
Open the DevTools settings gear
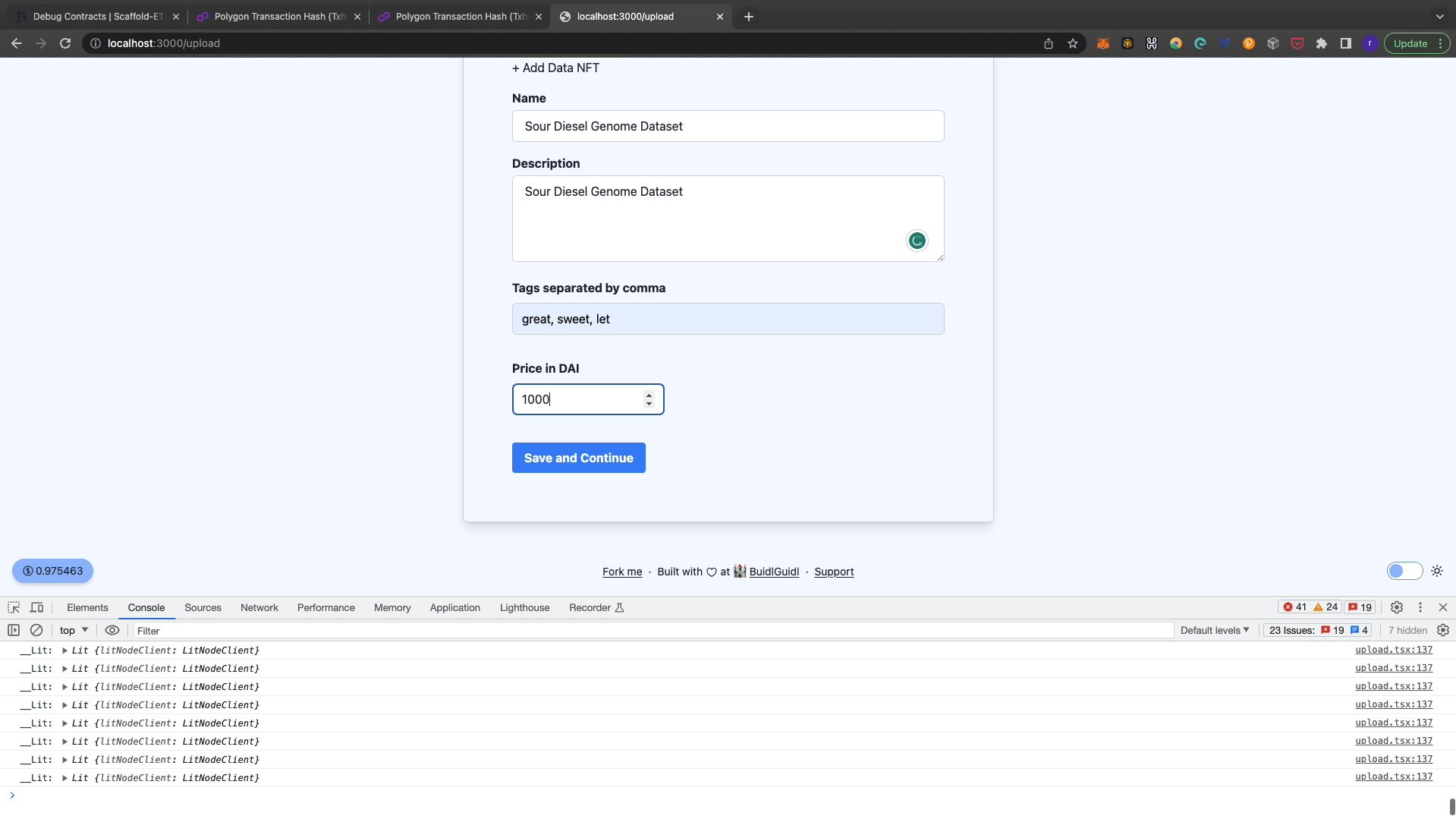tap(1397, 607)
